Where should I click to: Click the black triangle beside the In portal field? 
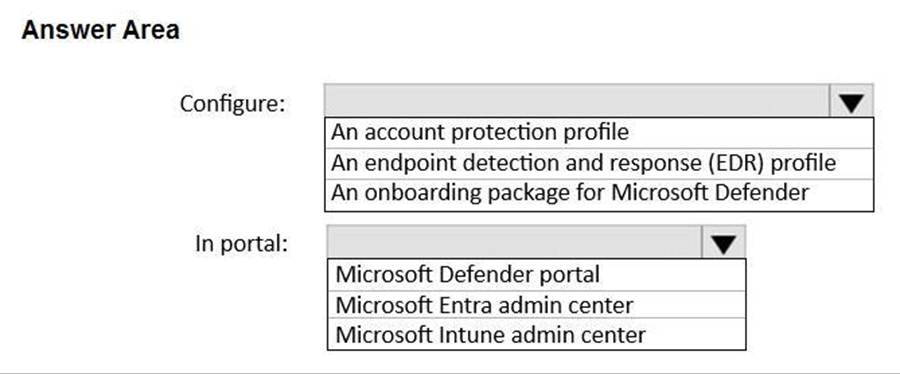tap(723, 243)
